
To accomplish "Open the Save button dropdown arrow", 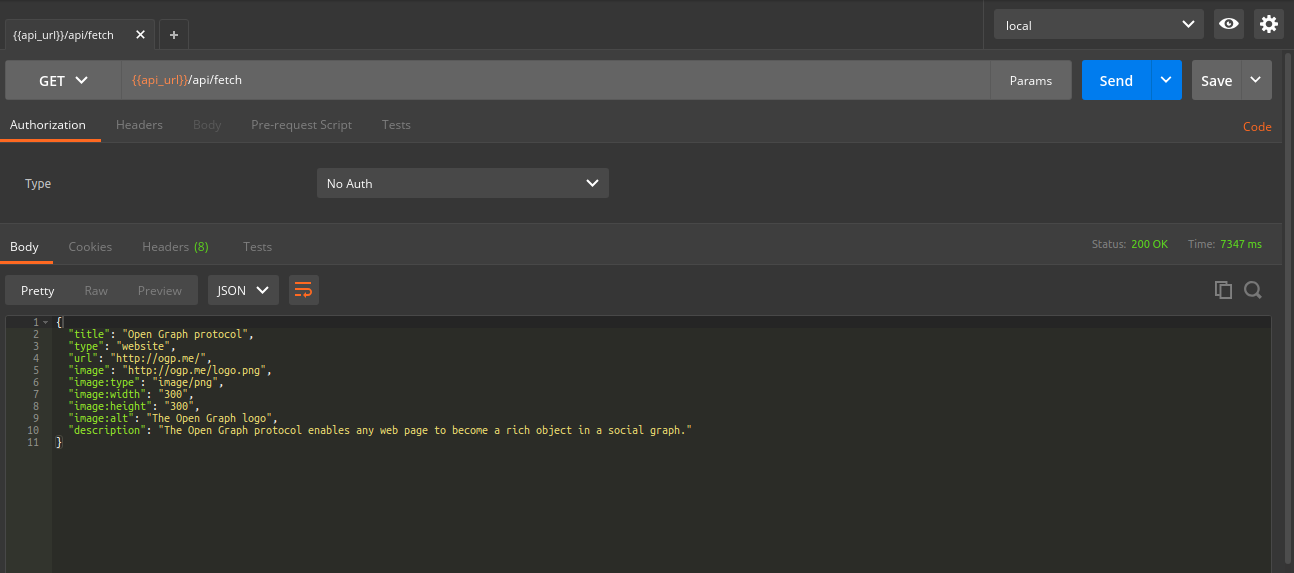I will tap(1257, 81).
